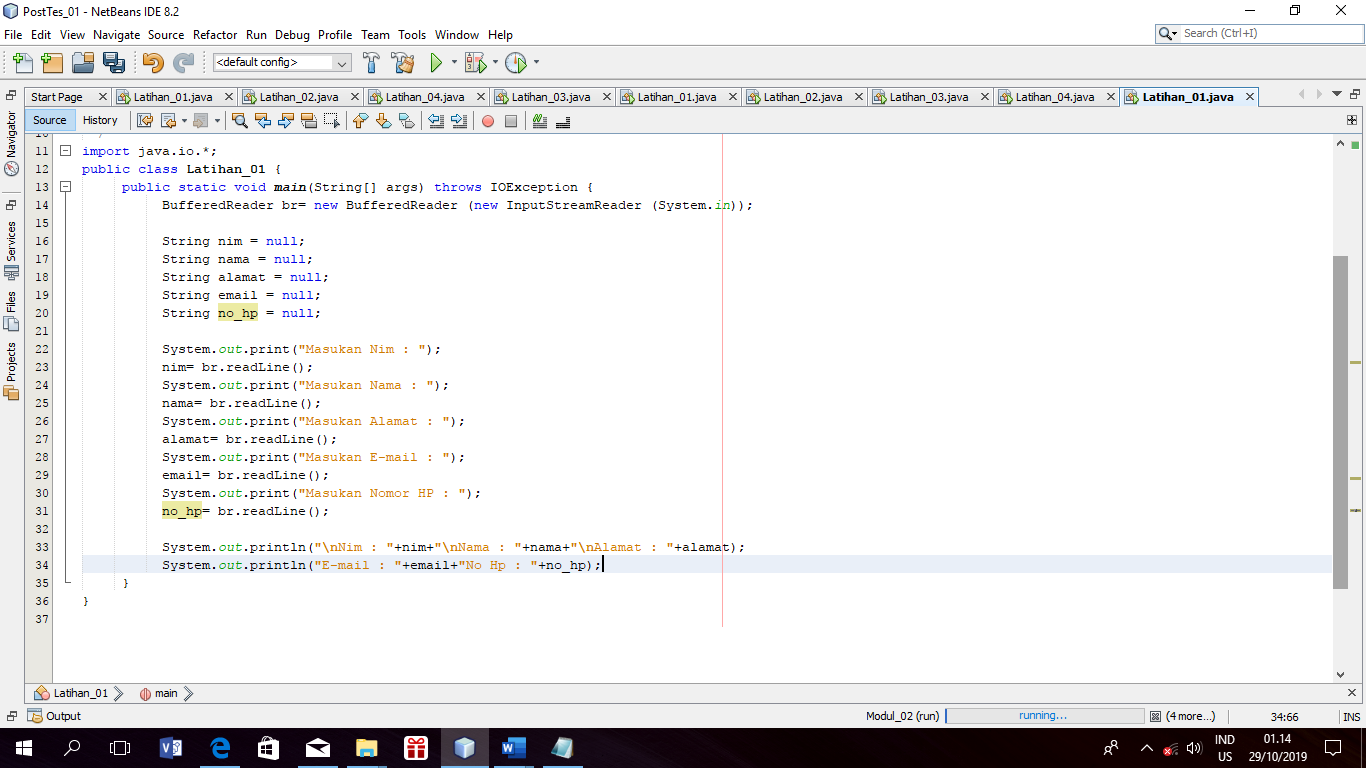Click the editor vertical scrollbar thumb
This screenshot has height=768, width=1366.
pyautogui.click(x=1341, y=423)
